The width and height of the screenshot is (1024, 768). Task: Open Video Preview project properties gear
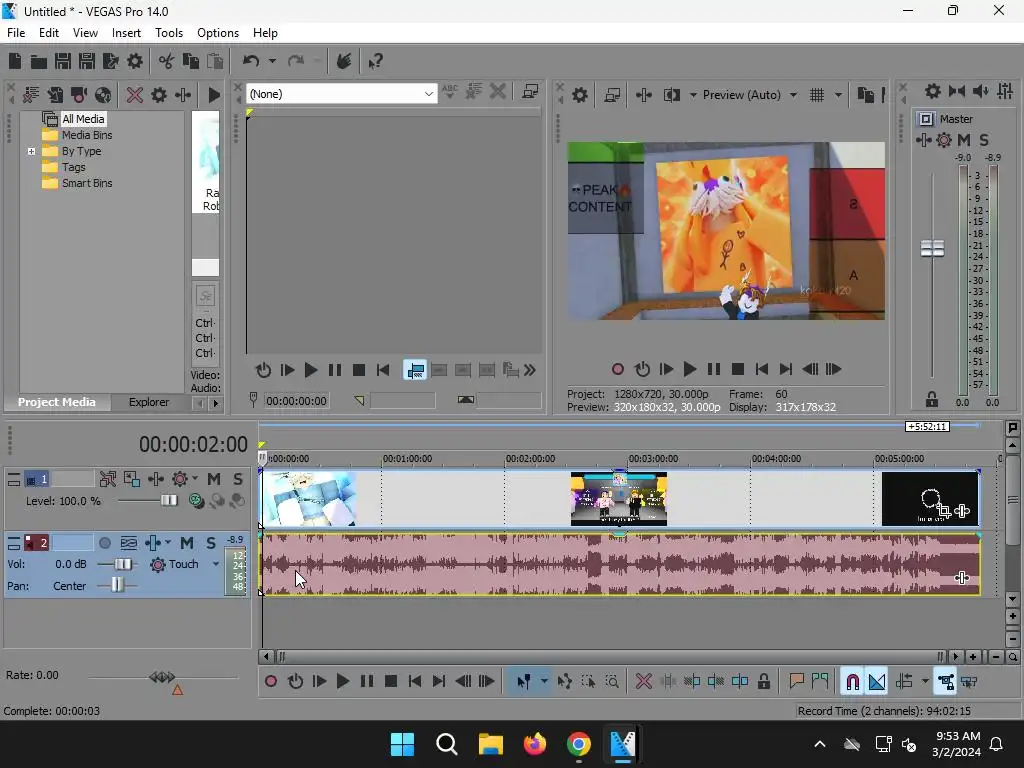tap(579, 95)
